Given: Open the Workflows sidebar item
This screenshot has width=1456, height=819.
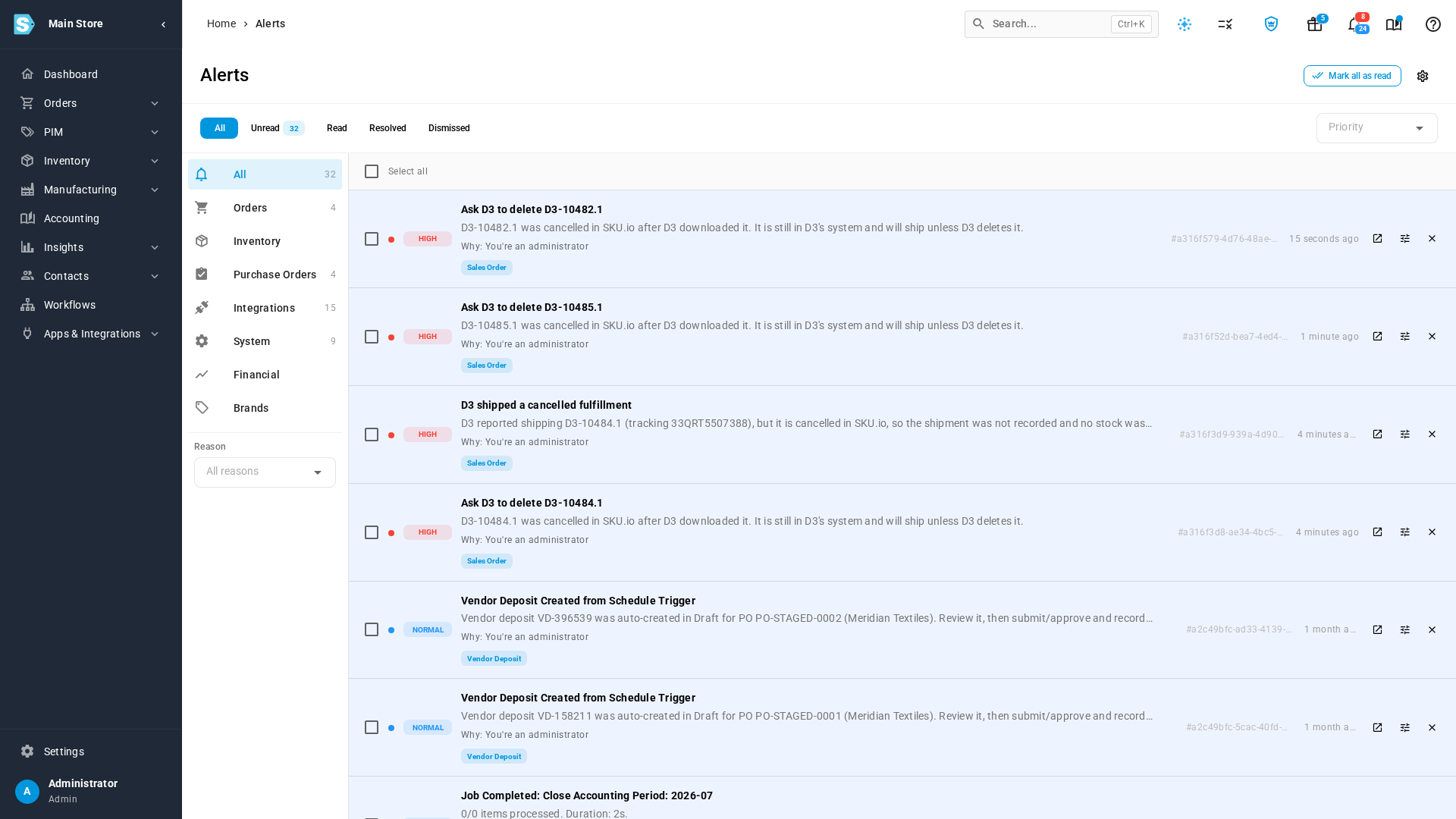Looking at the screenshot, I should (91, 305).
